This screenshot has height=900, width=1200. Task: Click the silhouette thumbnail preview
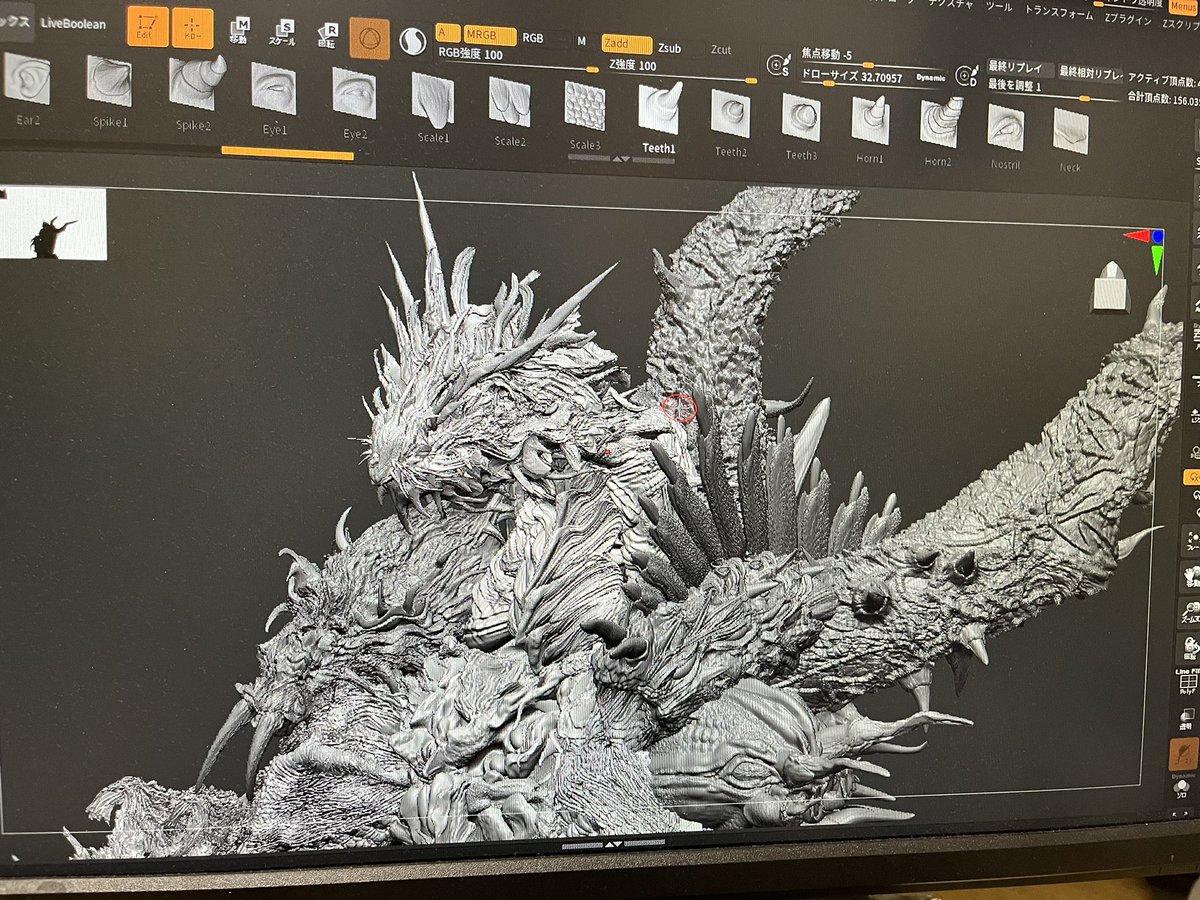coord(53,223)
